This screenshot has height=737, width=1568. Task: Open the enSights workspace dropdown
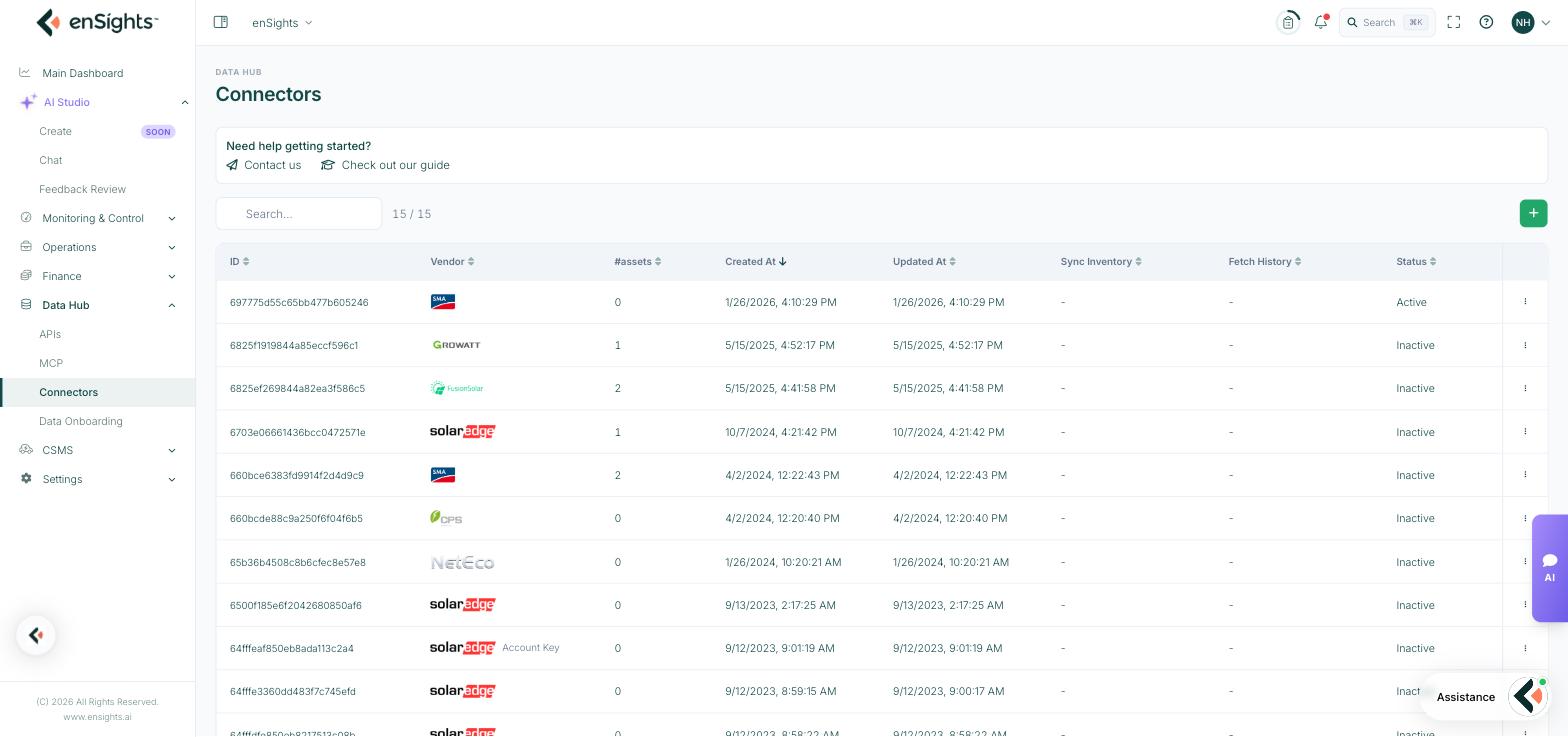point(282,22)
